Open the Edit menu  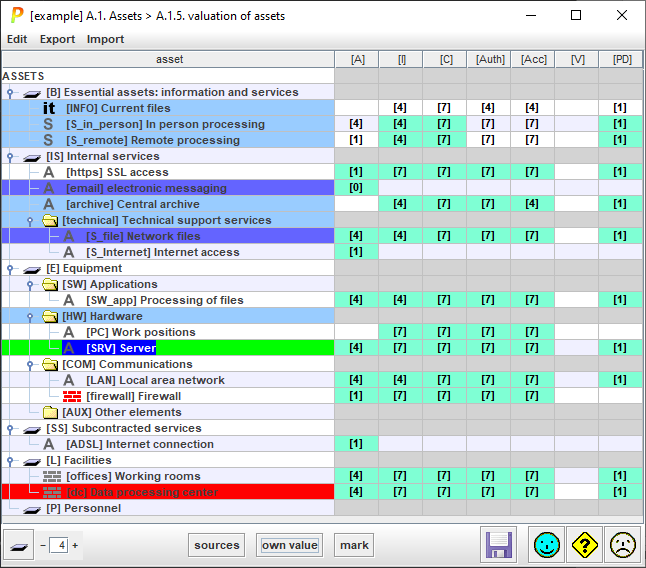pyautogui.click(x=17, y=39)
